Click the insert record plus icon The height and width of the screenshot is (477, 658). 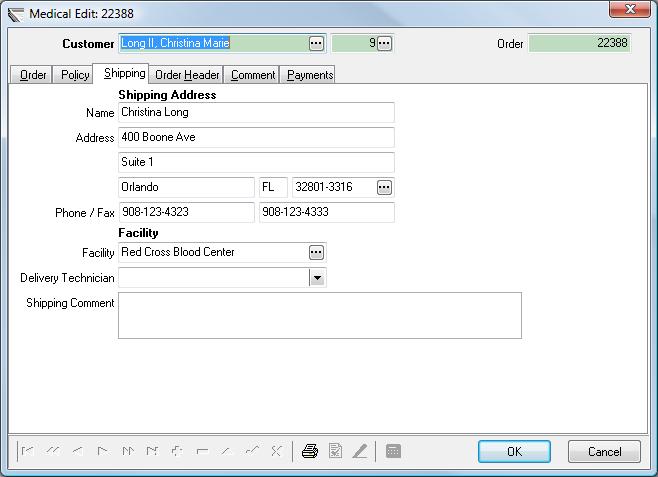(177, 451)
